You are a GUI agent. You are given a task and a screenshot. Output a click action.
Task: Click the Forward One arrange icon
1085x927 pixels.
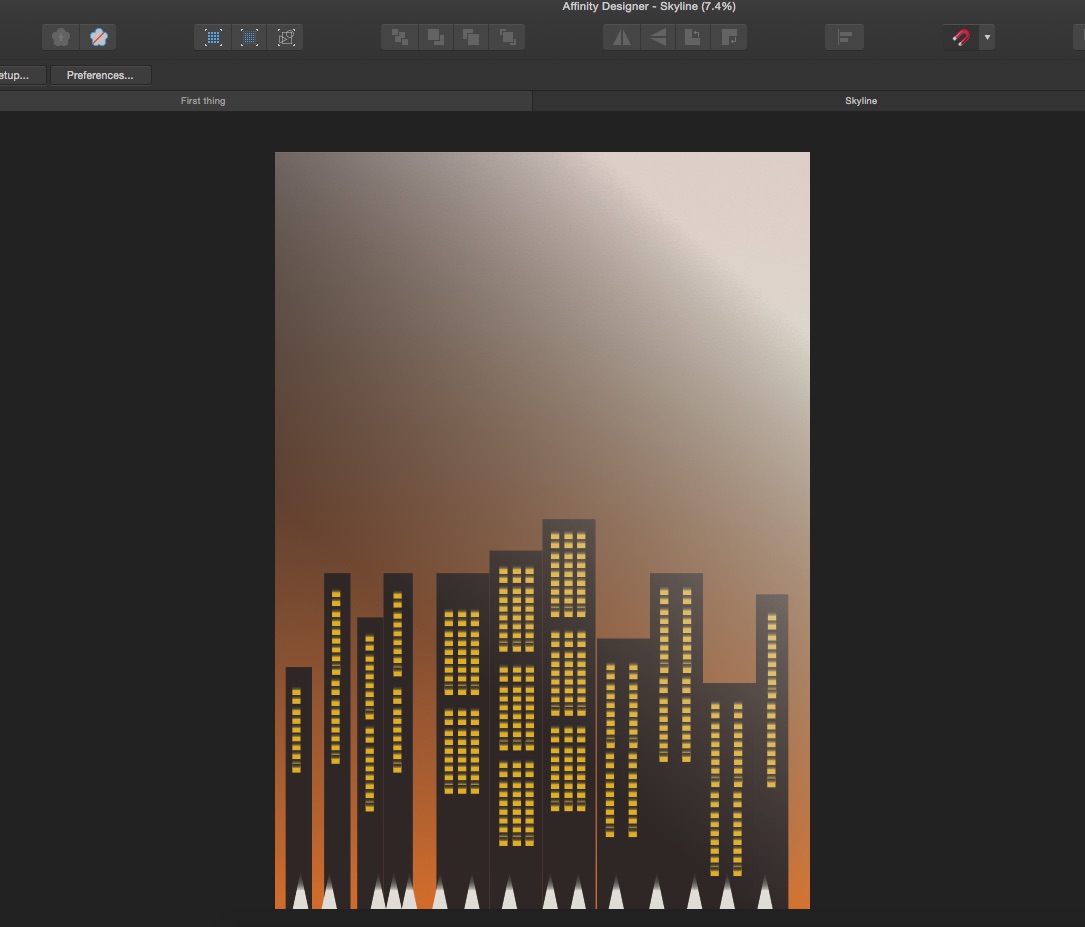pos(471,38)
